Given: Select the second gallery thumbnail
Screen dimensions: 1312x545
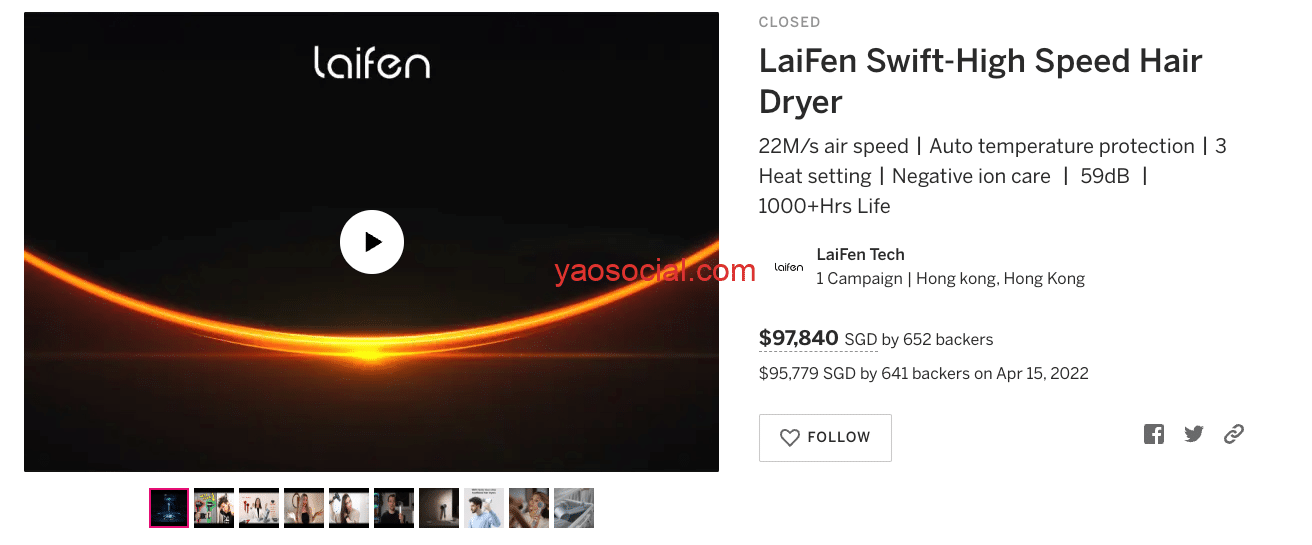Looking at the screenshot, I should point(214,508).
